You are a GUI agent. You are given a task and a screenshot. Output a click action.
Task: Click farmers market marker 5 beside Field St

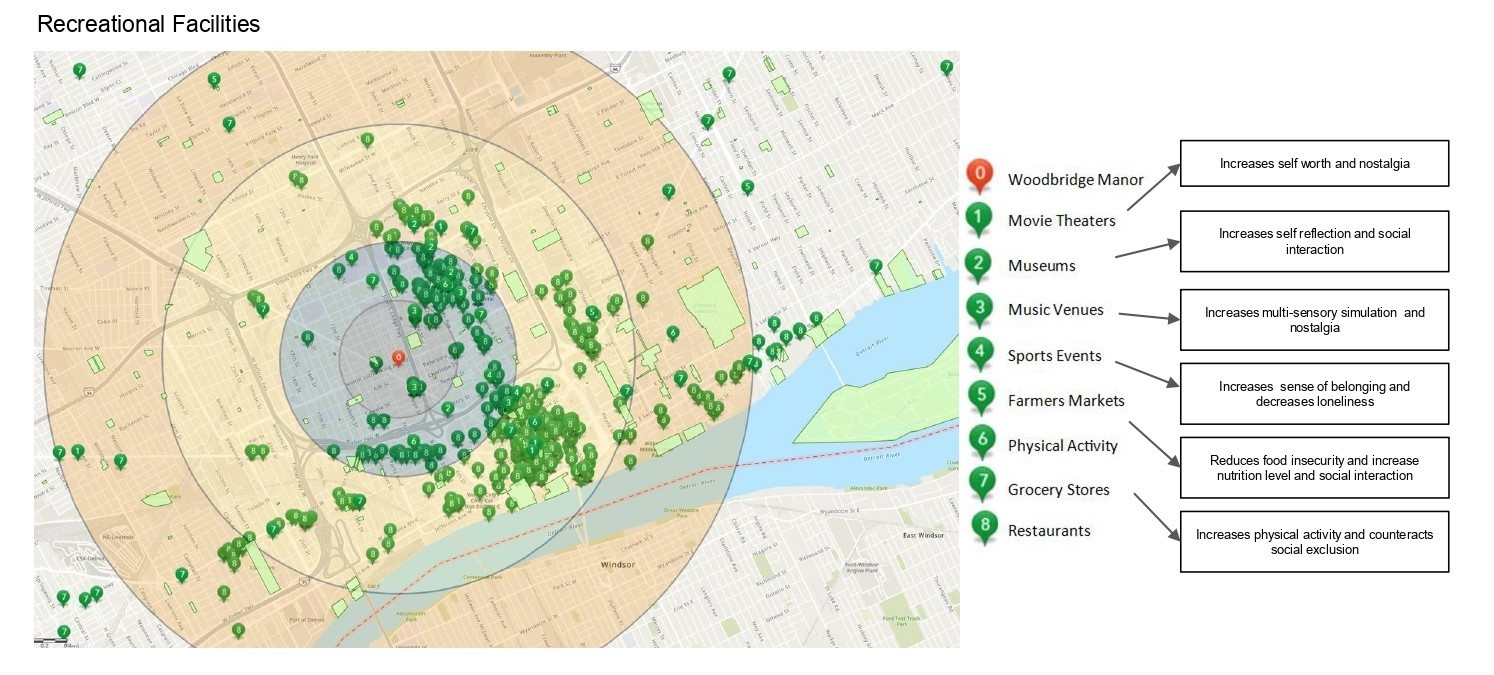point(747,187)
